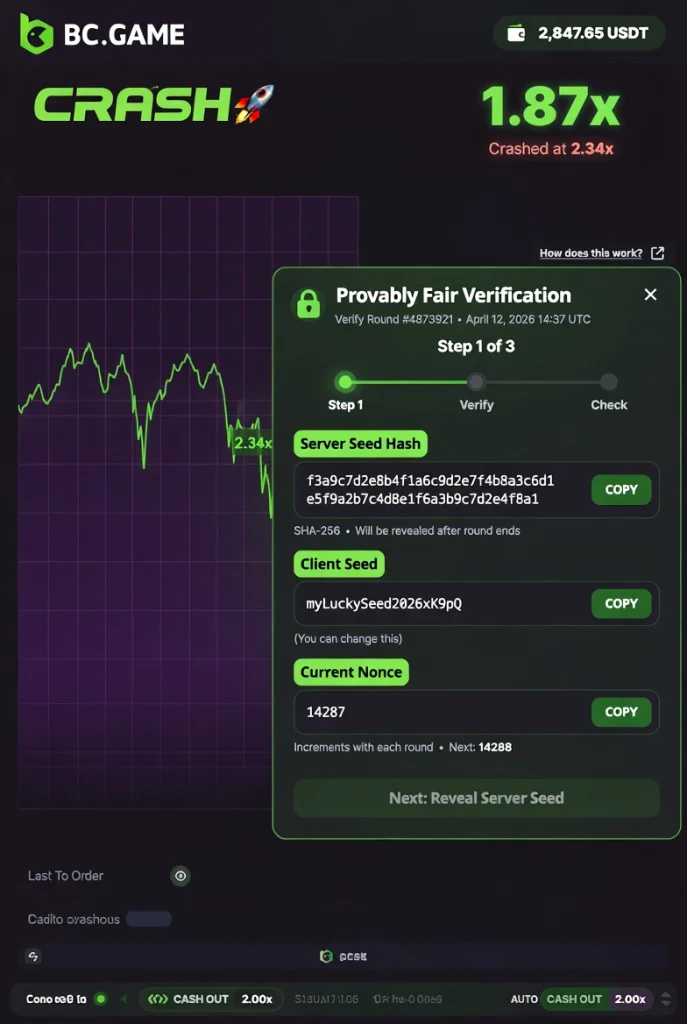Click the rocket icon next to CRASH

256,102
